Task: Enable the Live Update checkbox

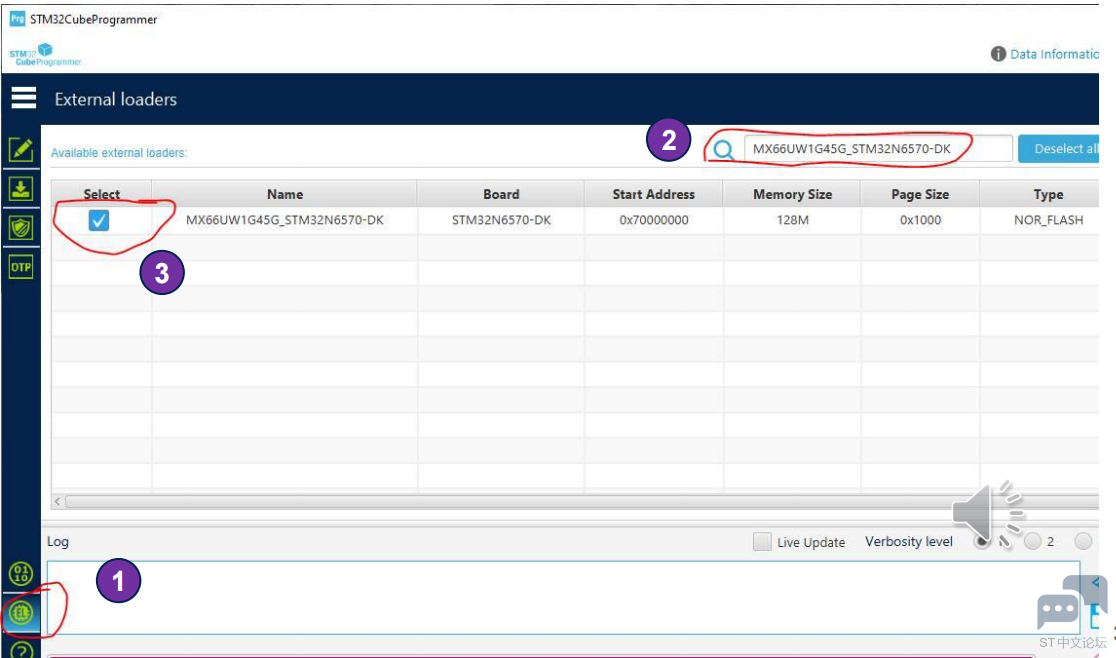Action: (x=762, y=542)
